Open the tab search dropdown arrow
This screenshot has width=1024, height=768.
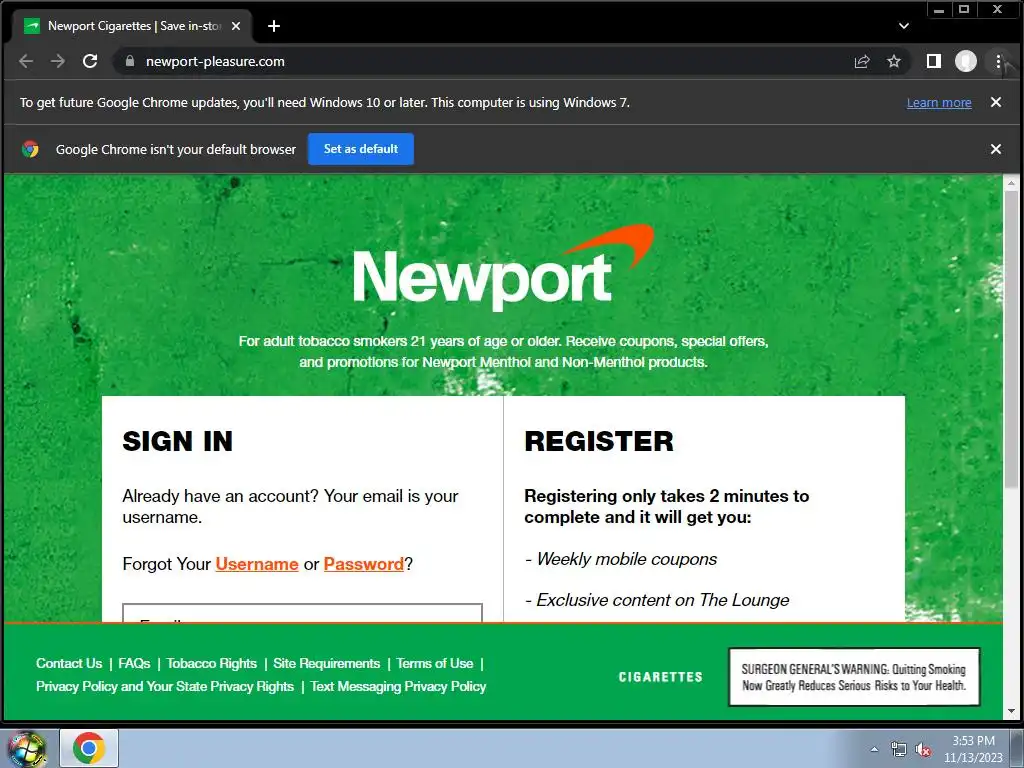click(x=904, y=26)
